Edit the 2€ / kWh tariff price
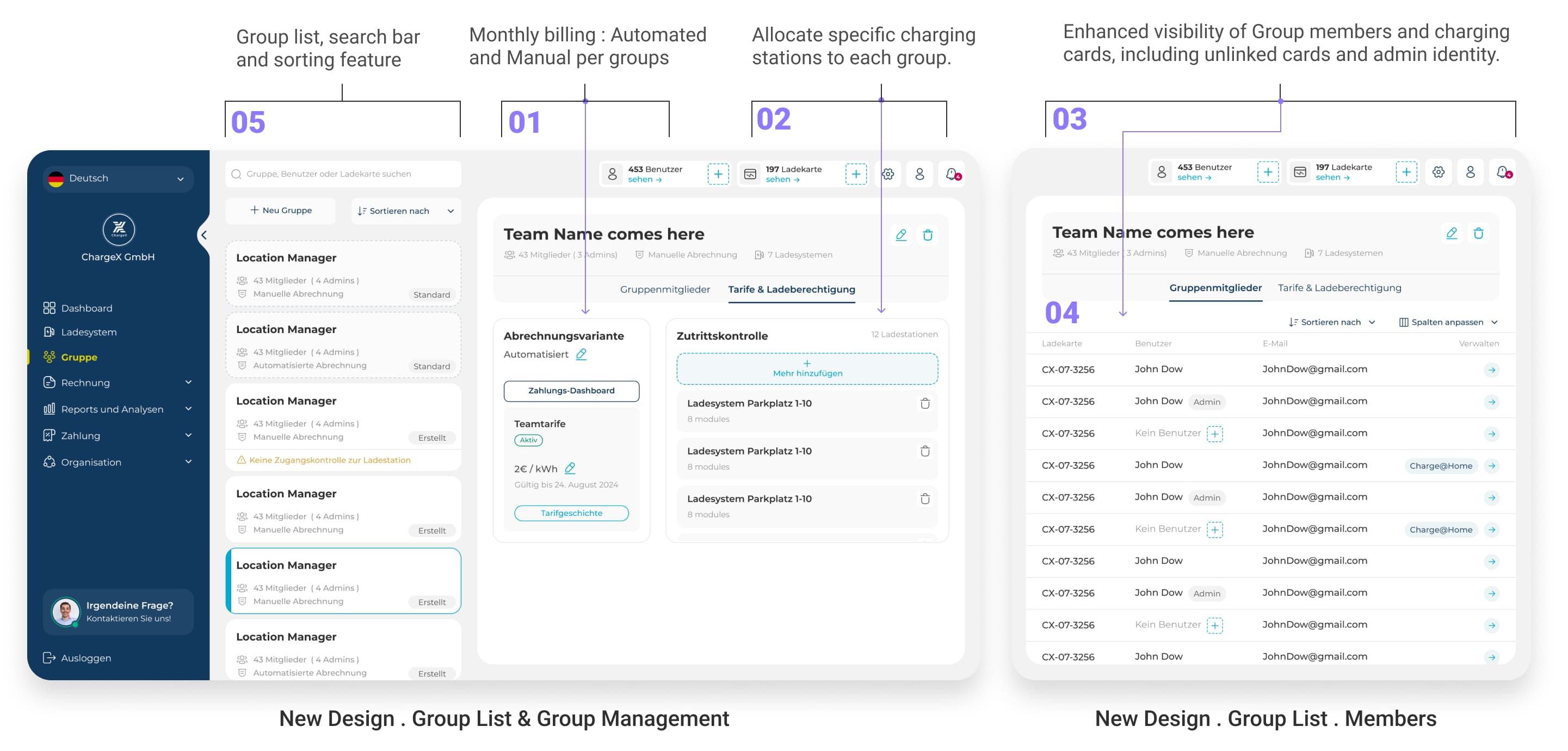 (570, 469)
